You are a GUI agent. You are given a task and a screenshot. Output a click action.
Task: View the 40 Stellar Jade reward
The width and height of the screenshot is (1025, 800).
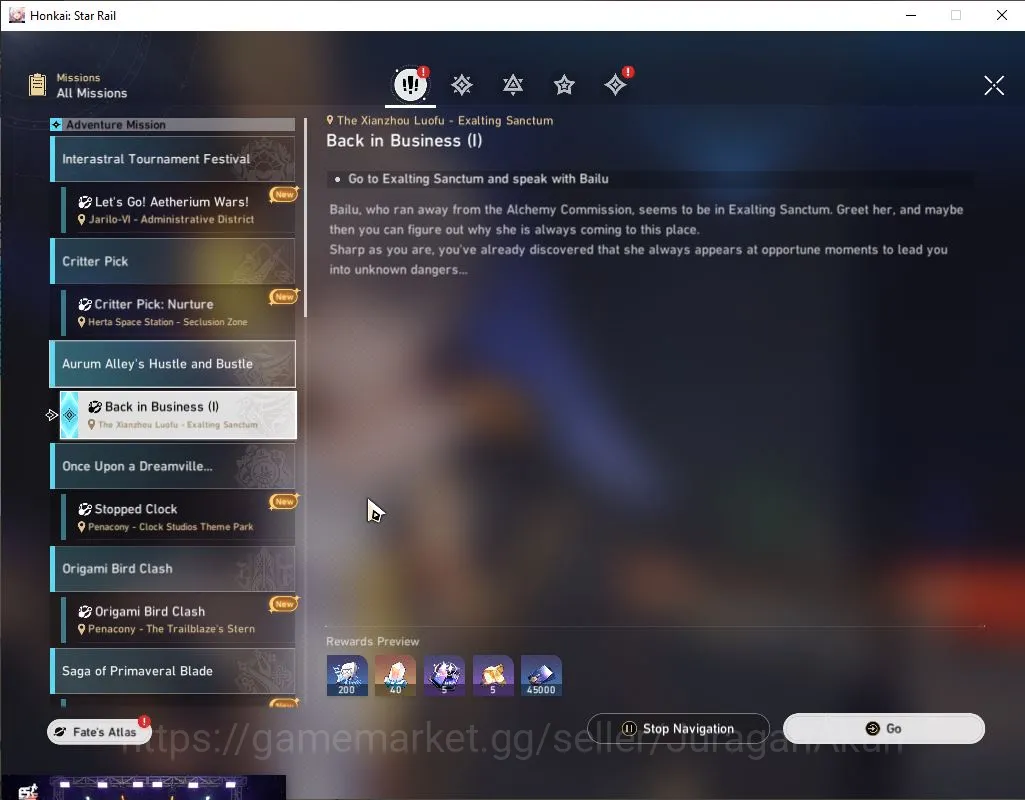pos(395,676)
